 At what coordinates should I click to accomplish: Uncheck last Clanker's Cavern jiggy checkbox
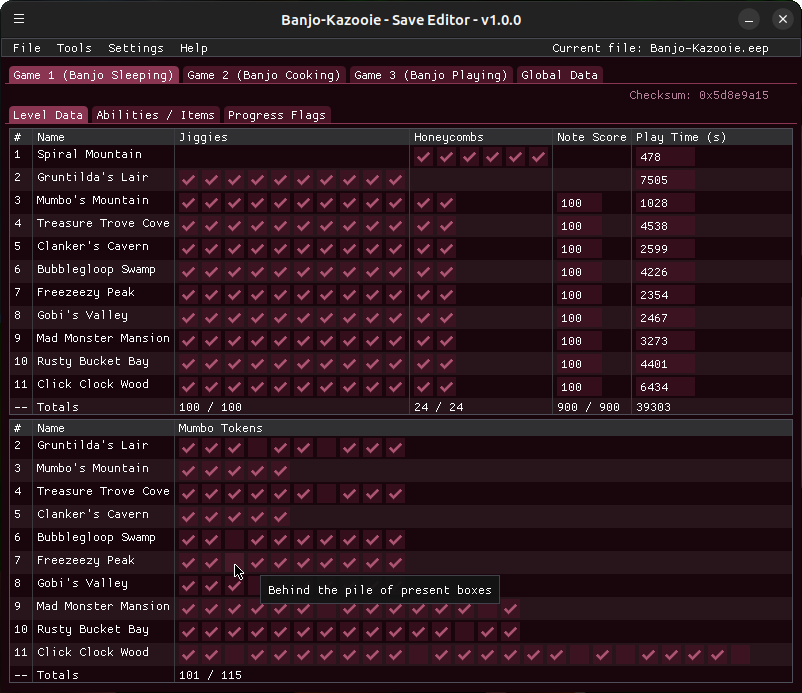(x=396, y=249)
